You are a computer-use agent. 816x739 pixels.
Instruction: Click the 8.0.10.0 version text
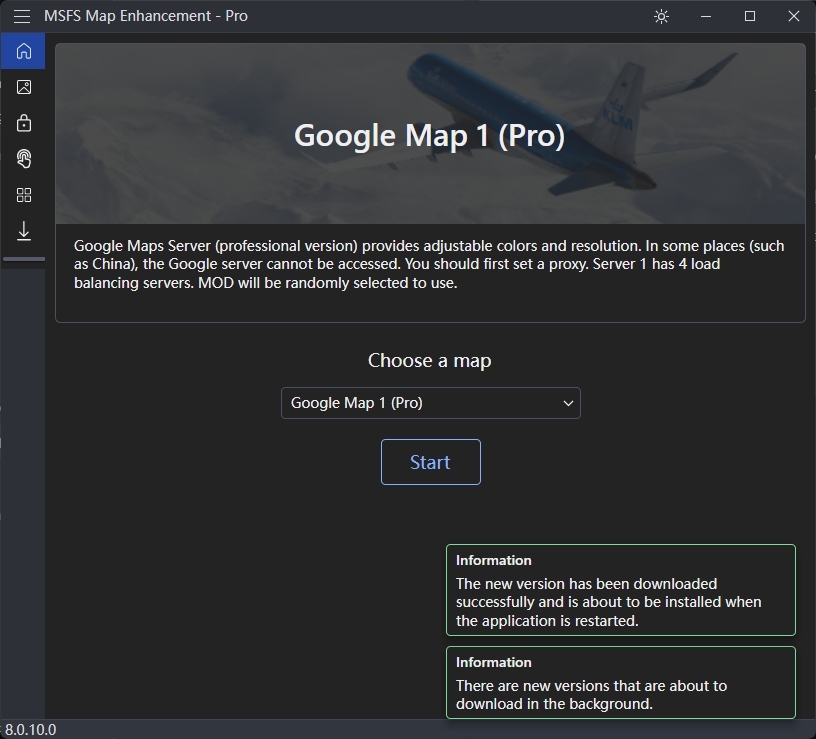pyautogui.click(x=30, y=730)
